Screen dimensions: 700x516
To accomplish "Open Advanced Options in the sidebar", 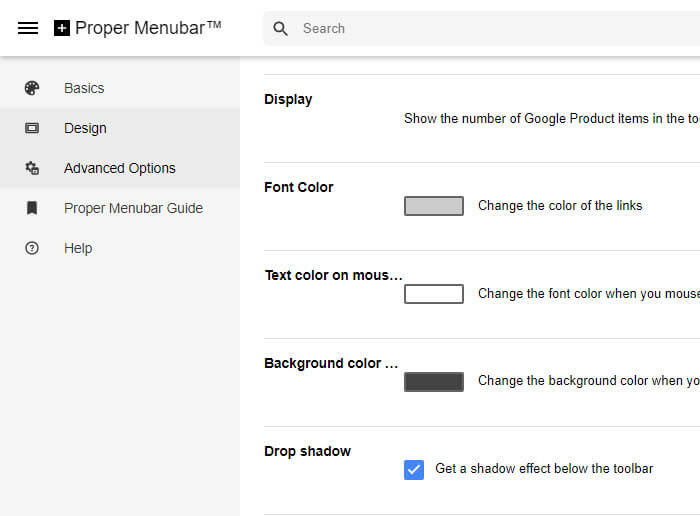I will point(120,168).
